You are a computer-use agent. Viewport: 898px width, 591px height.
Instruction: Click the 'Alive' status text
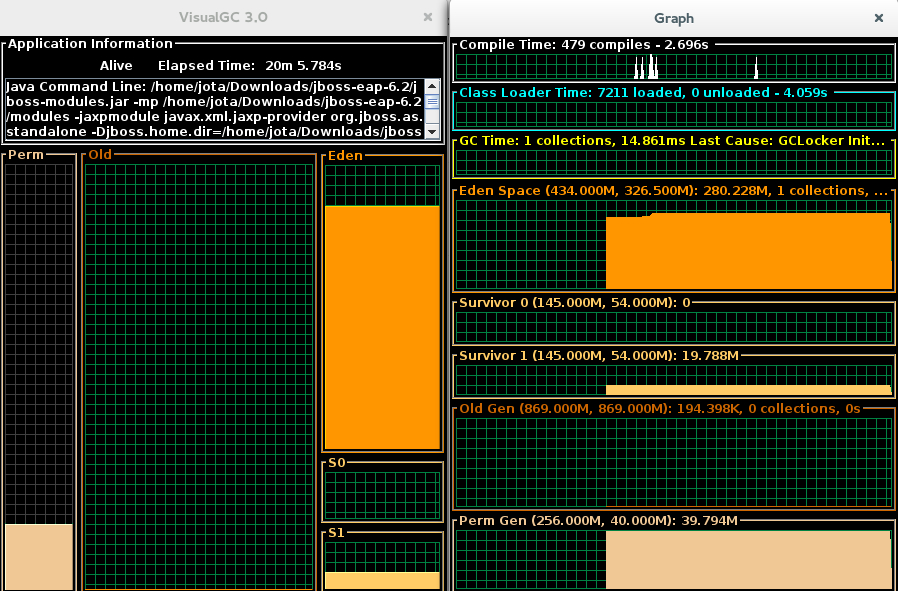point(116,66)
